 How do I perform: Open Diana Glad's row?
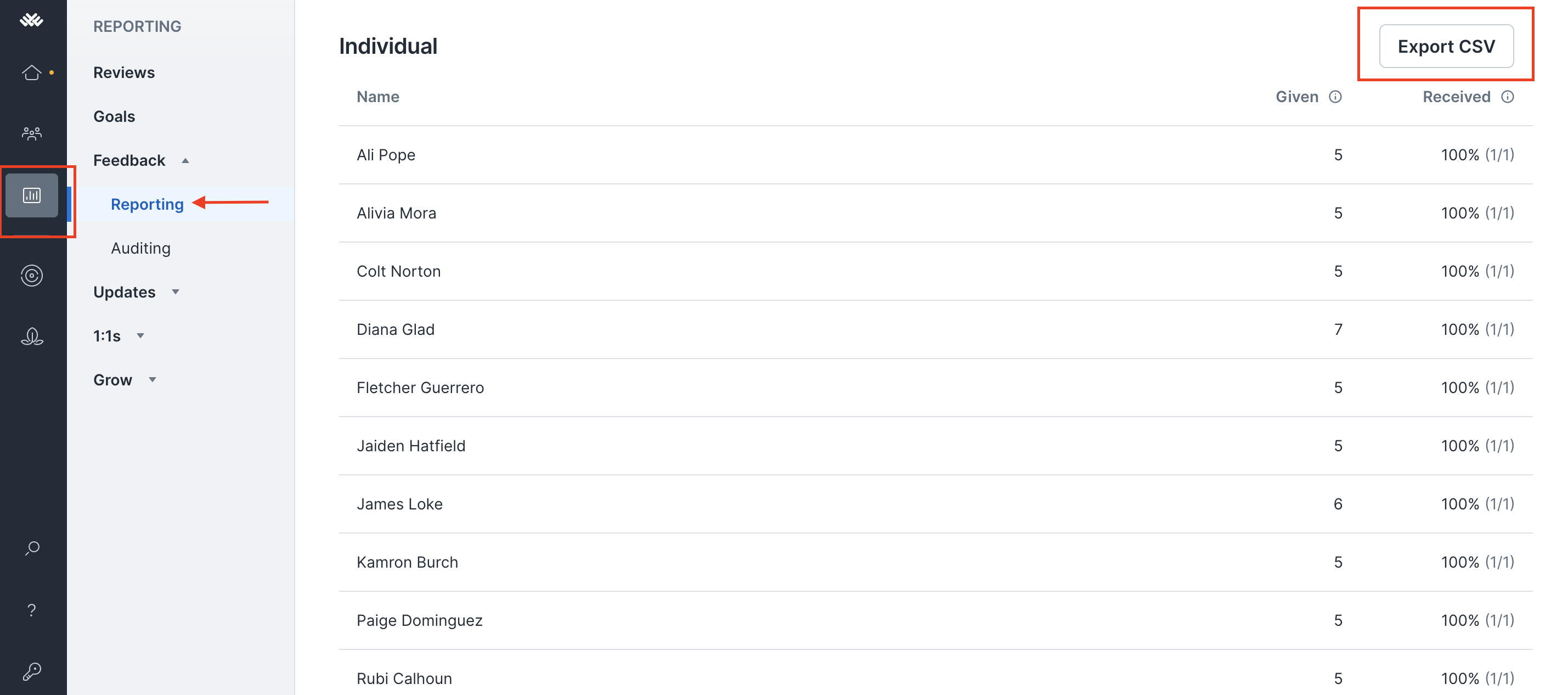click(935, 329)
